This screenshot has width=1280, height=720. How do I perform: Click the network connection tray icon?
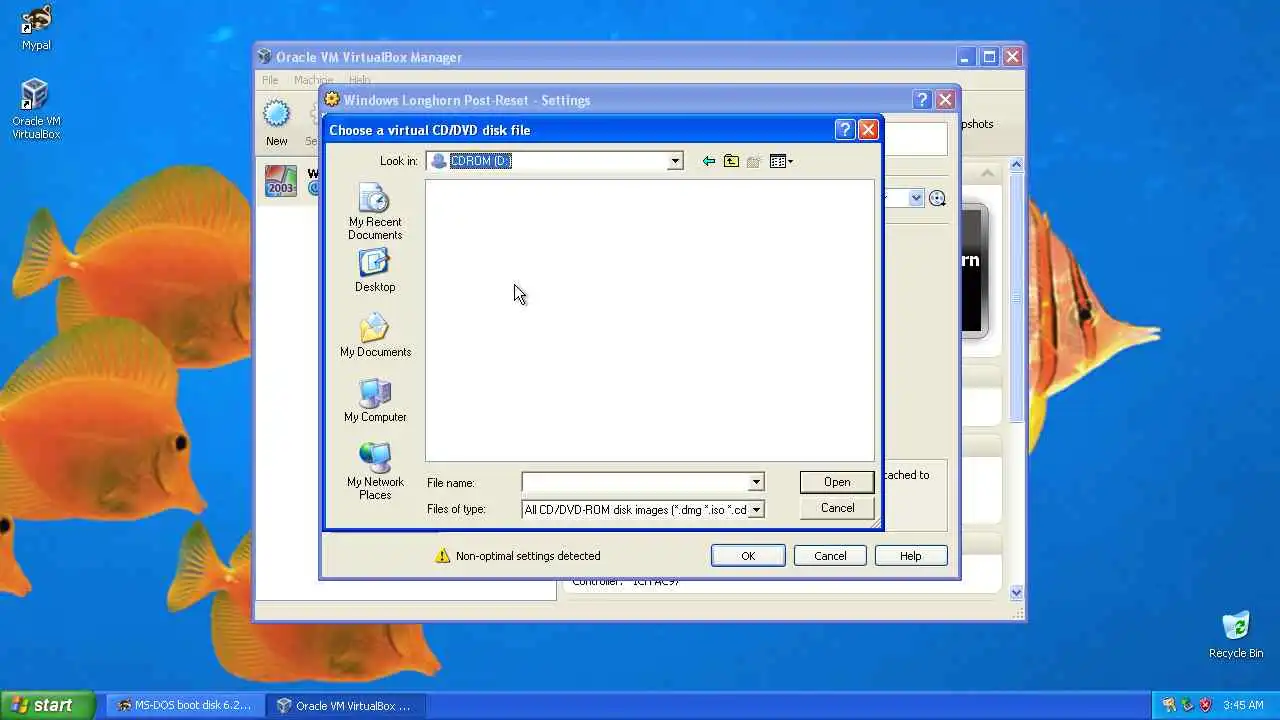tap(1187, 705)
